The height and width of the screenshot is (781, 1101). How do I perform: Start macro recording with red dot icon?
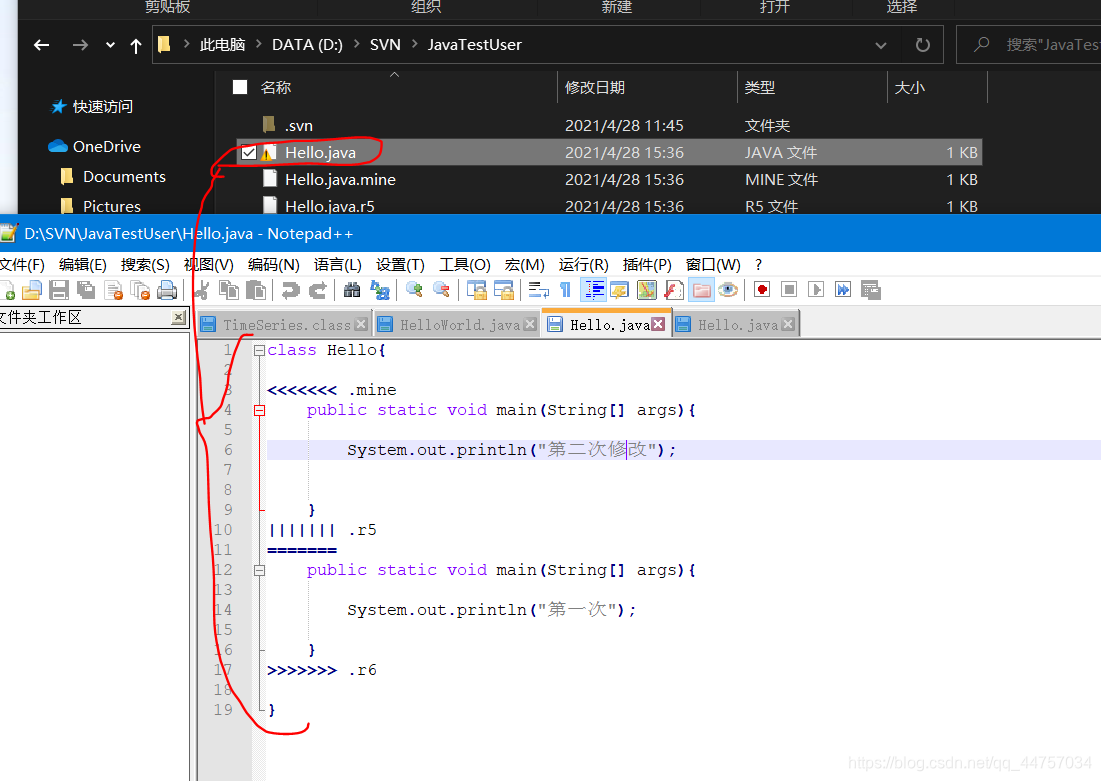[x=762, y=290]
